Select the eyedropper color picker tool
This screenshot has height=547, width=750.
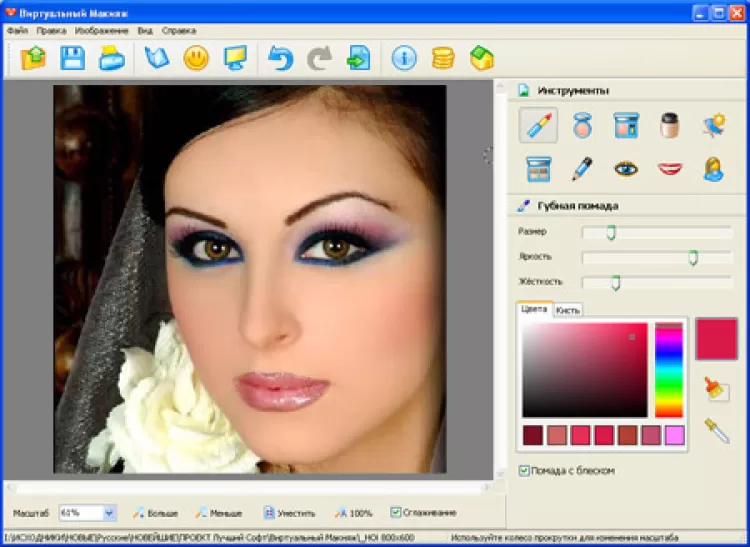717,430
